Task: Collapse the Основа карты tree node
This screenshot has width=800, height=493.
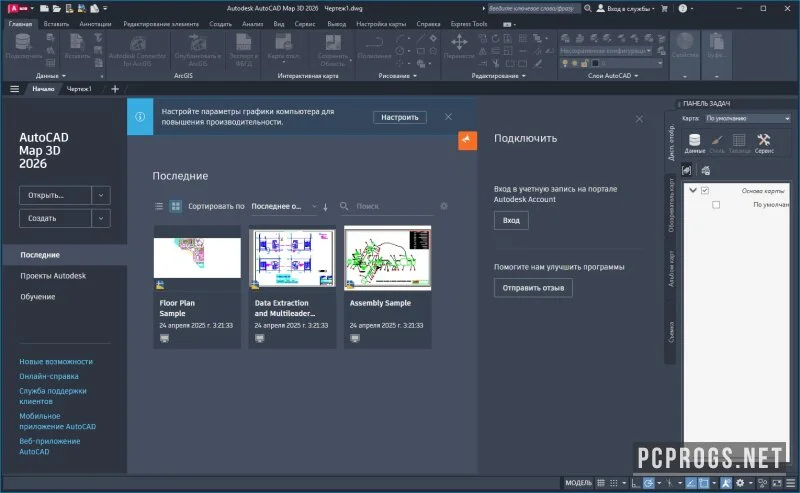Action: pos(693,190)
